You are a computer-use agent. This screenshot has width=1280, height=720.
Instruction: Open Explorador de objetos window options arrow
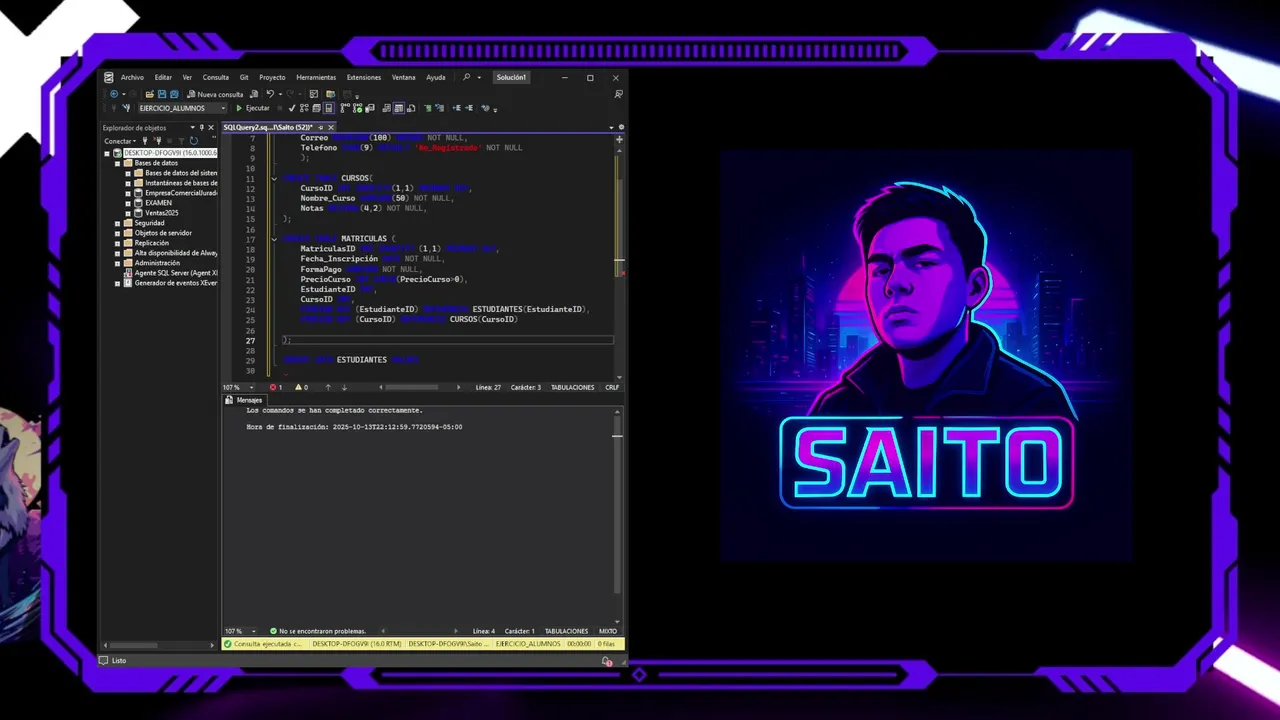[x=192, y=128]
